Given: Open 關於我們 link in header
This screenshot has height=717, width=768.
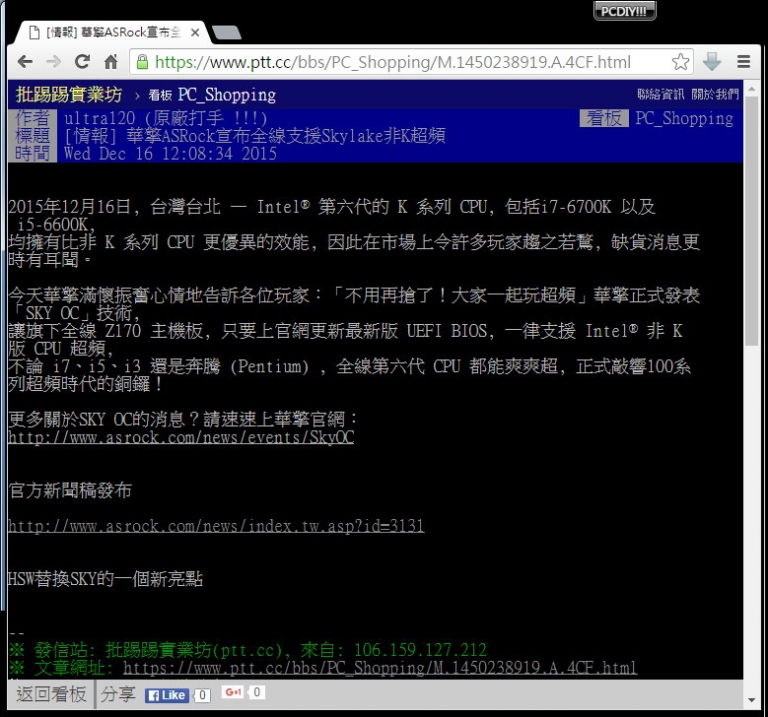Looking at the screenshot, I should (x=715, y=94).
